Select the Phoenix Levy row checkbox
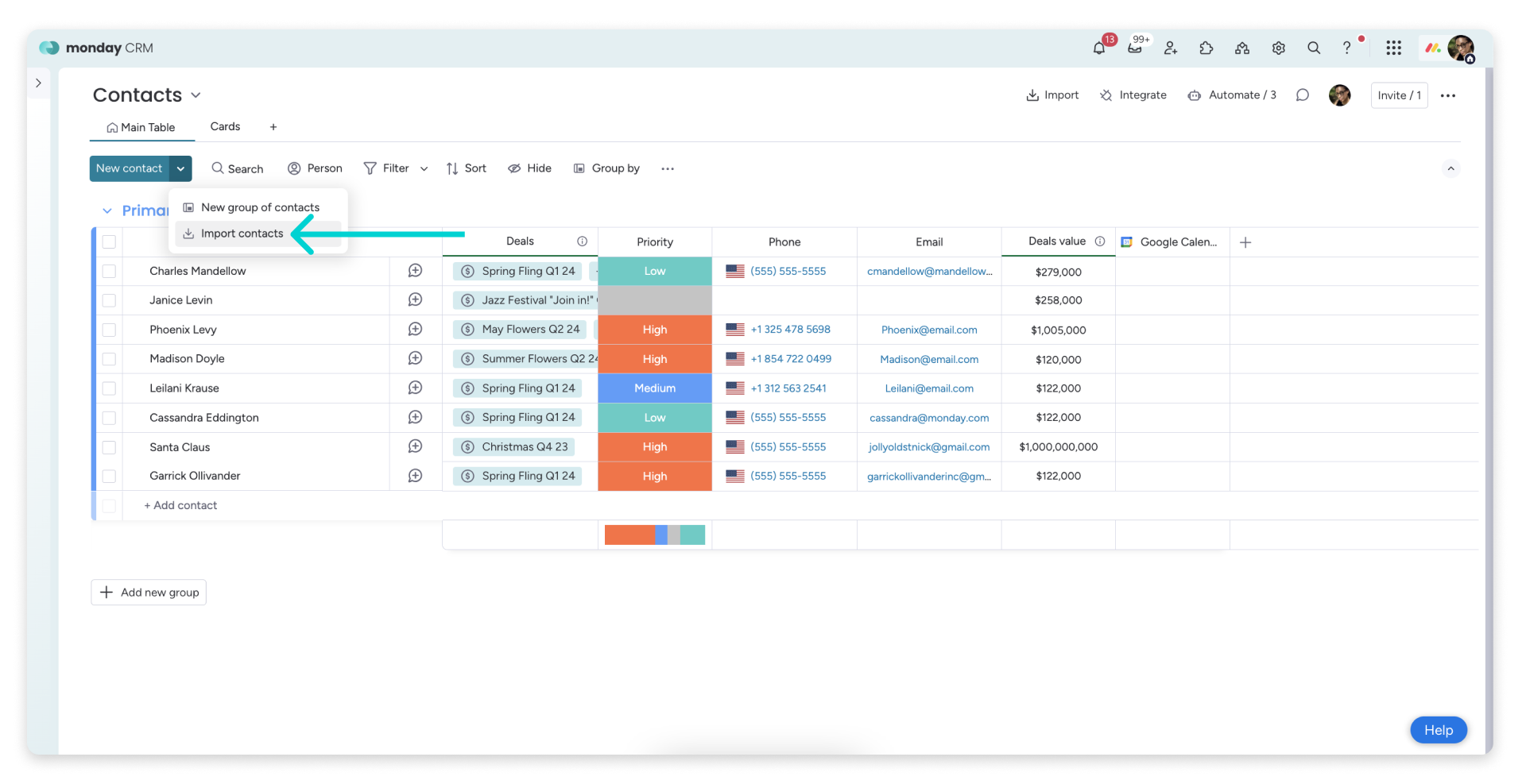1526x784 pixels. coord(109,330)
